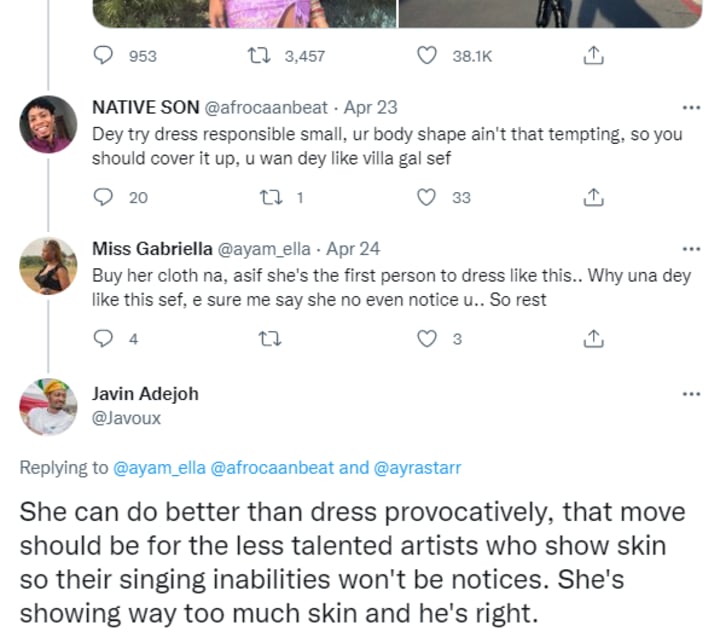Image resolution: width=720 pixels, height=643 pixels.
Task: Open Javin Adejoh's profile name
Action: pos(145,394)
